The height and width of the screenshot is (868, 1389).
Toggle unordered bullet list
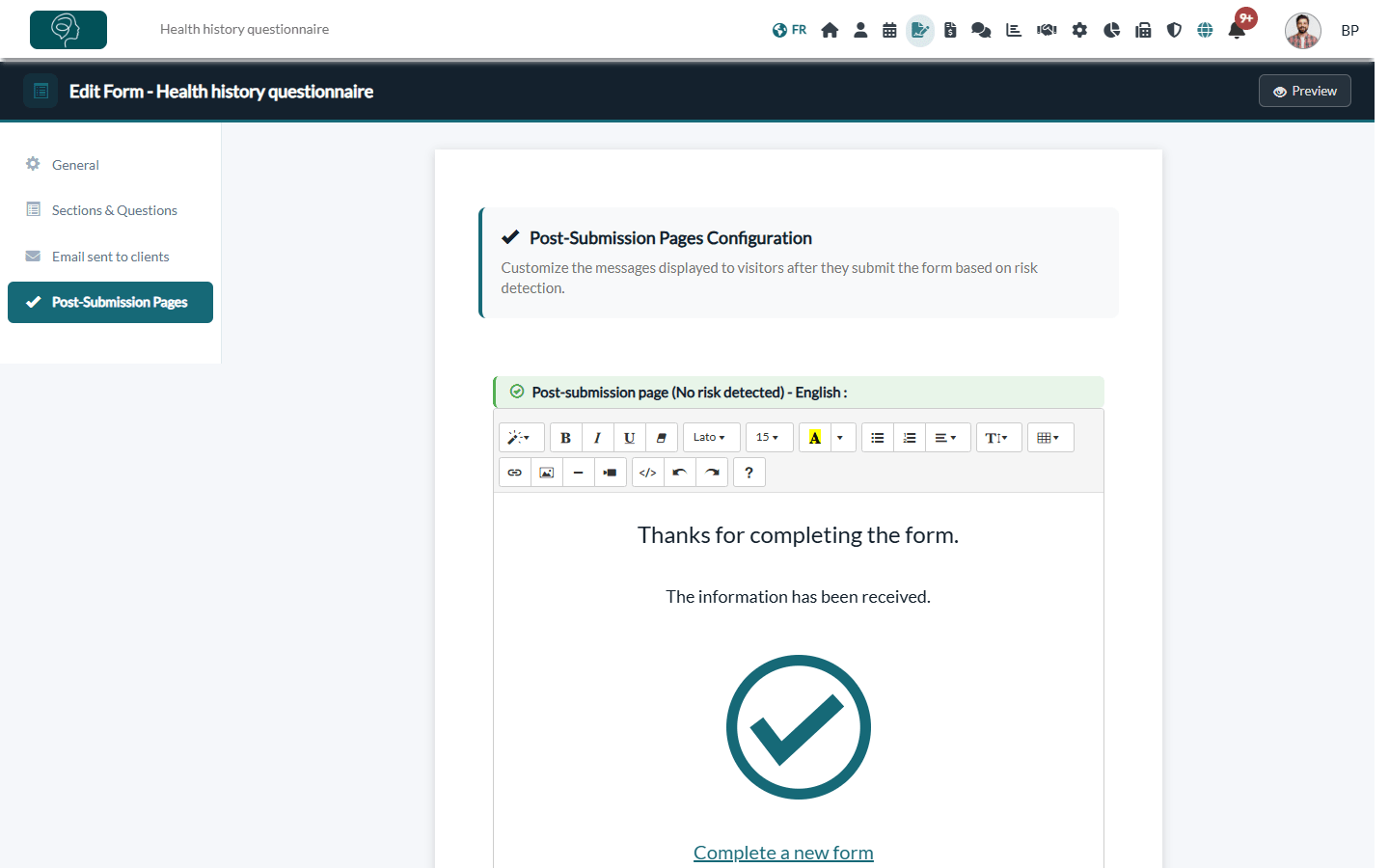(878, 438)
